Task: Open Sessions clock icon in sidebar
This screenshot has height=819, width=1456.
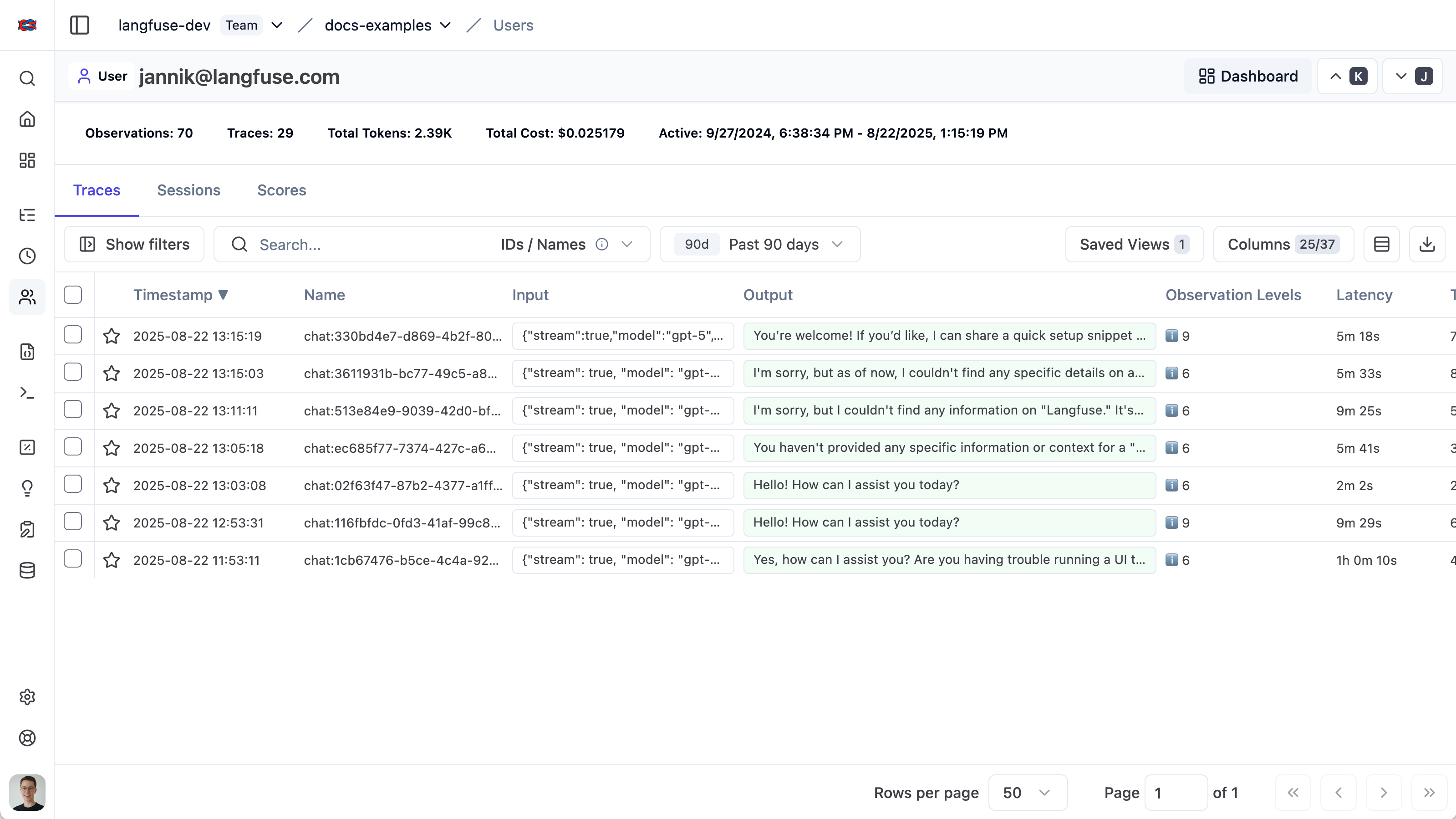Action: click(x=27, y=256)
